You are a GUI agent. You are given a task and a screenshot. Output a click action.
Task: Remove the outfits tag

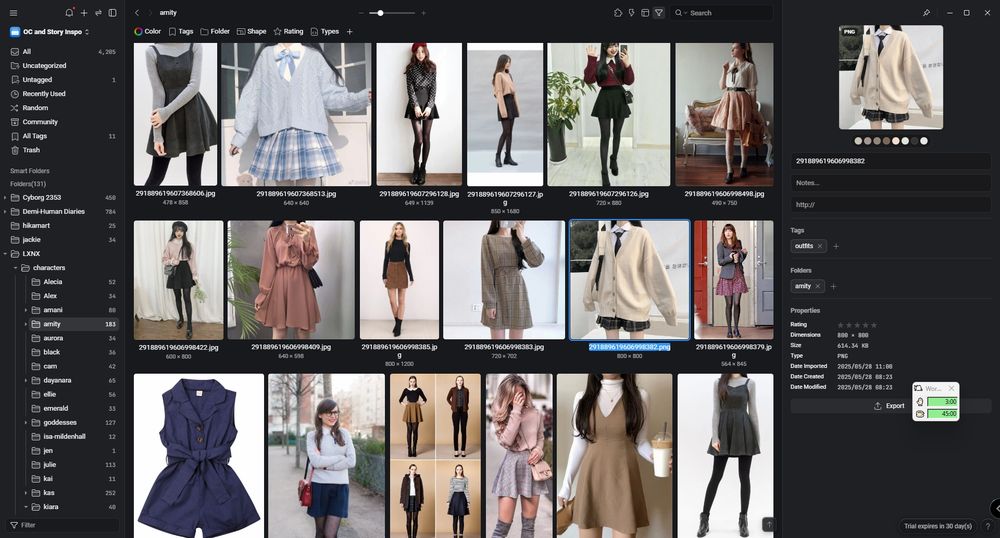point(820,246)
